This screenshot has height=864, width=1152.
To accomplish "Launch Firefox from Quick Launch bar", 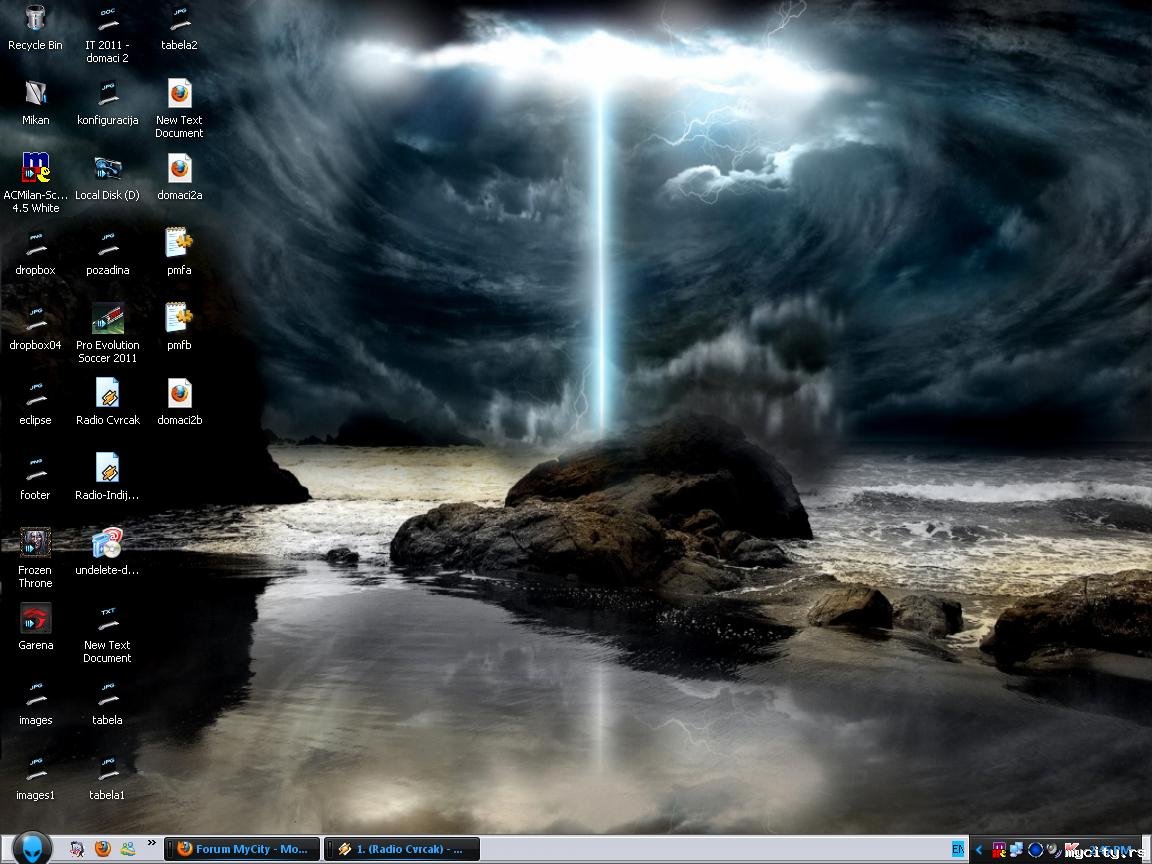I will [x=102, y=849].
